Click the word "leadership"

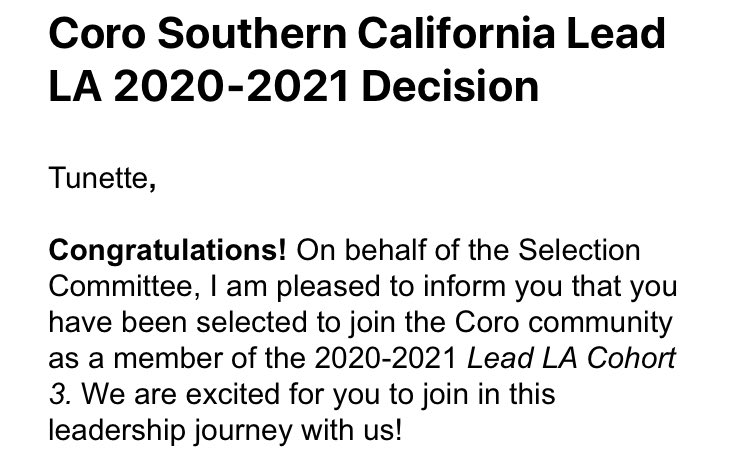pyautogui.click(x=117, y=431)
